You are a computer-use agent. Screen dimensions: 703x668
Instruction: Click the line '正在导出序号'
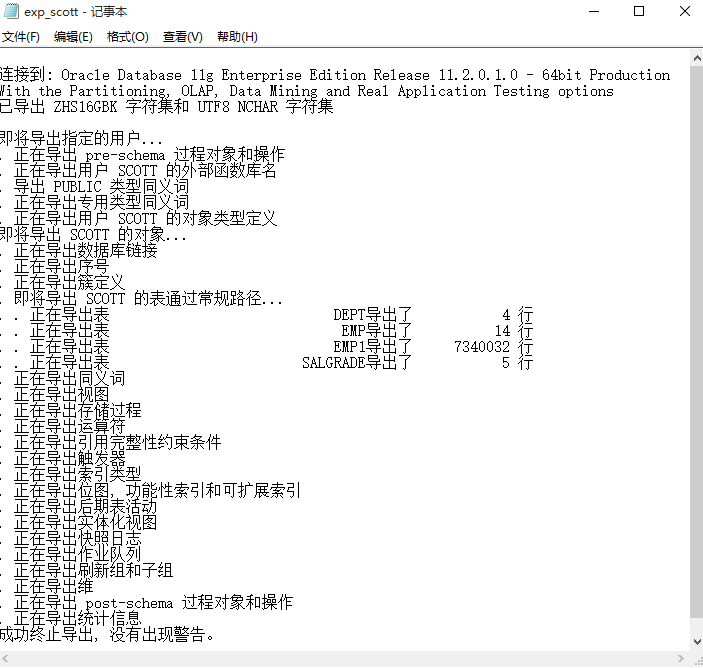61,267
